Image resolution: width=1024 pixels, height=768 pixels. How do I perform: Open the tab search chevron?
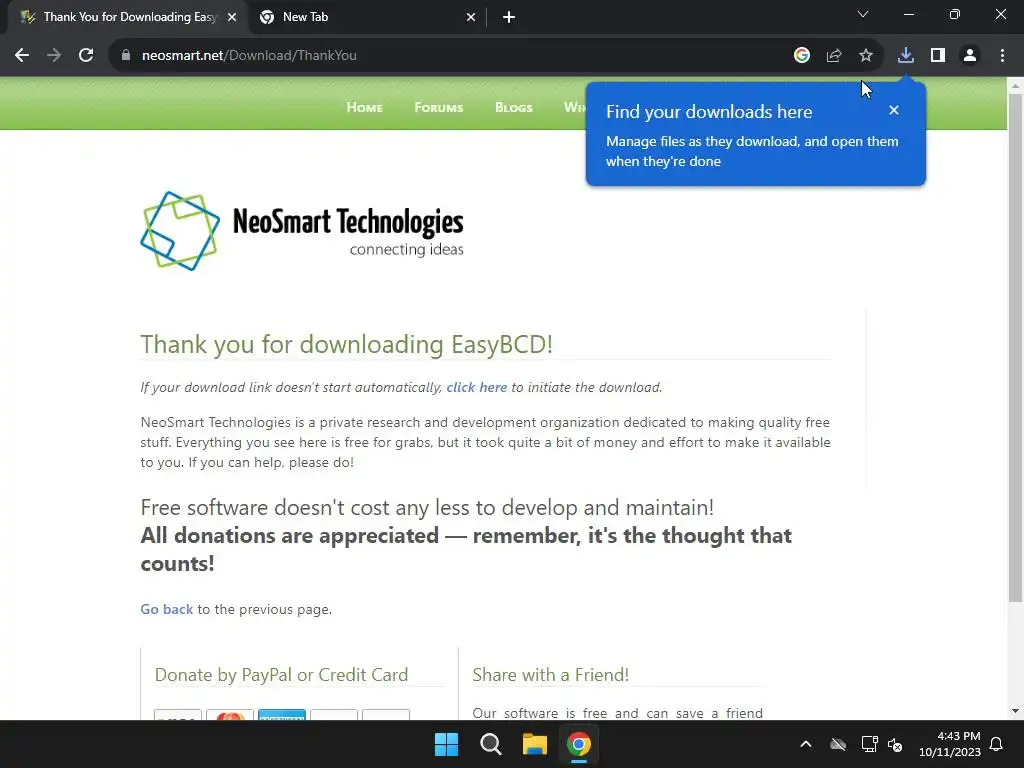click(x=863, y=14)
